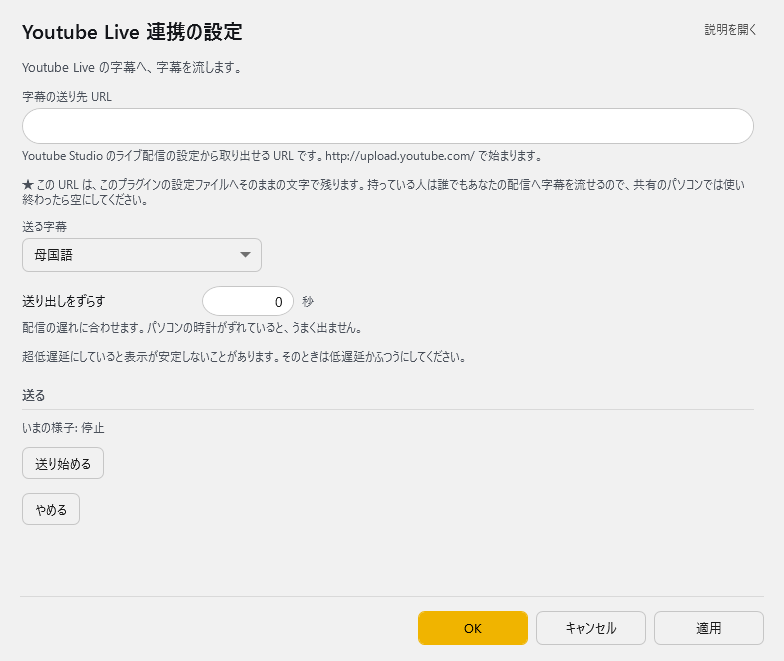Open the 送る字幕 dropdown showing 母国語
This screenshot has height=661, width=784.
pyautogui.click(x=142, y=255)
